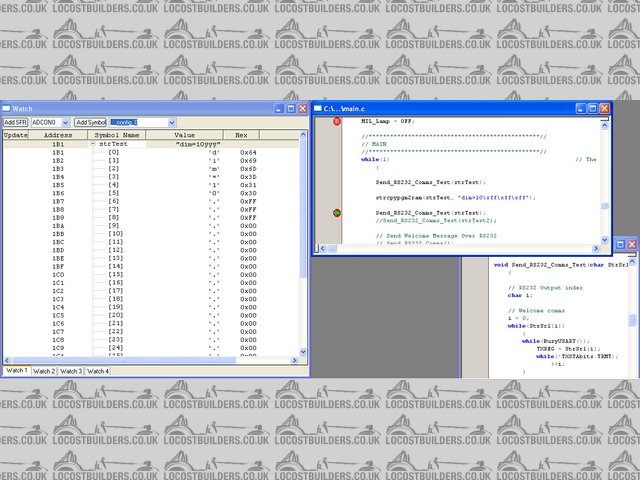Image resolution: width=640 pixels, height=480 pixels.
Task: Click main.c scroll up arrow
Action: click(x=604, y=125)
